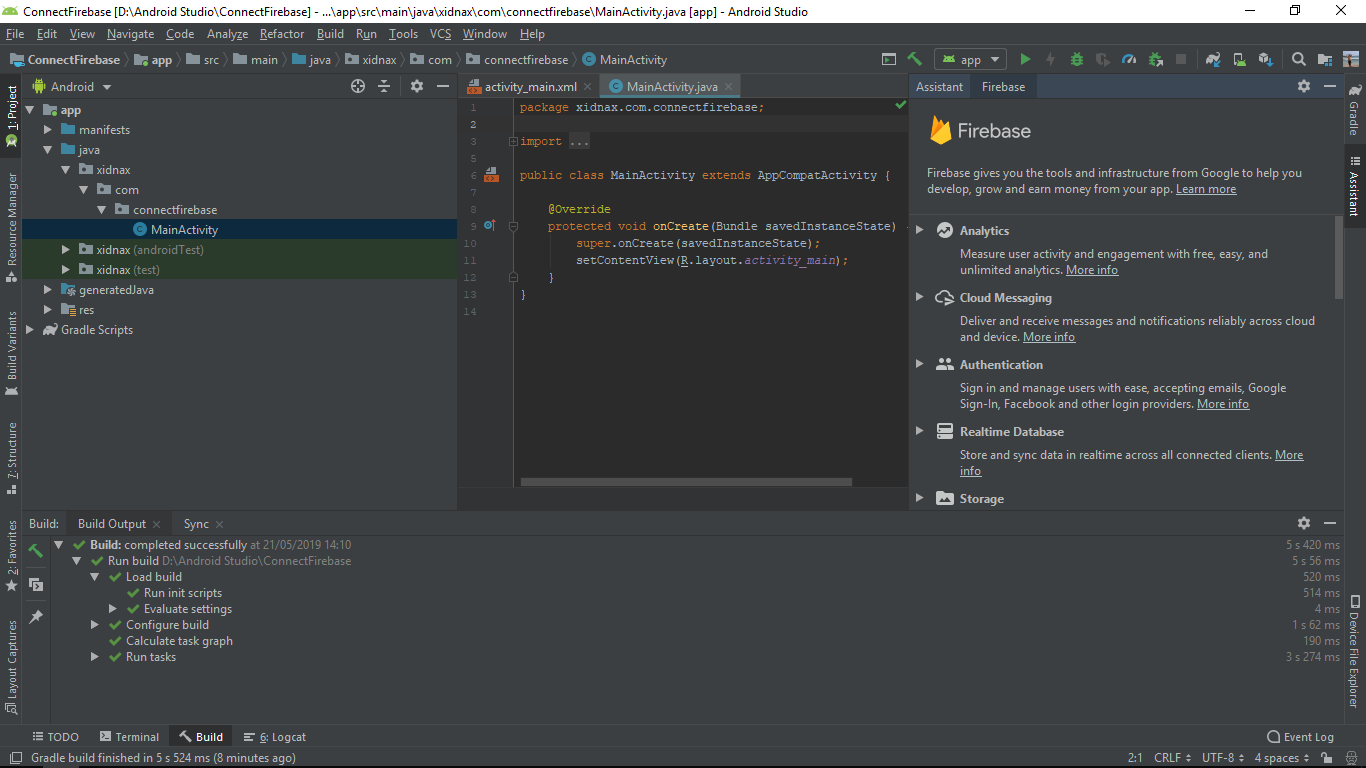Toggle the Z: Structure side panel
The image size is (1366, 768).
click(12, 458)
